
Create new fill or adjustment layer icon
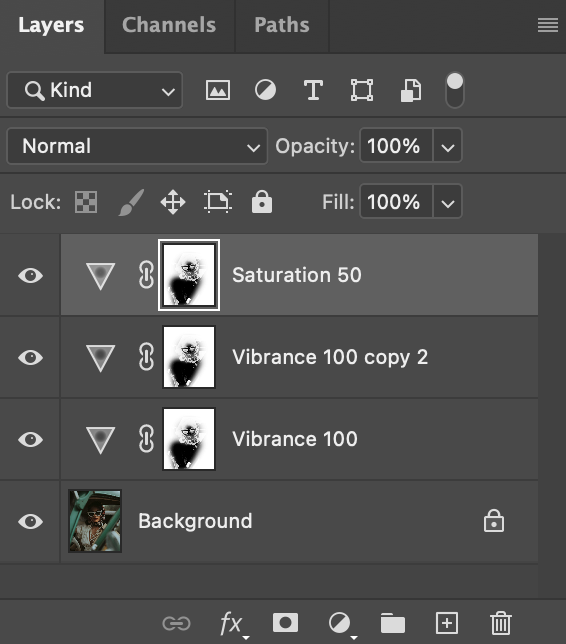(341, 624)
